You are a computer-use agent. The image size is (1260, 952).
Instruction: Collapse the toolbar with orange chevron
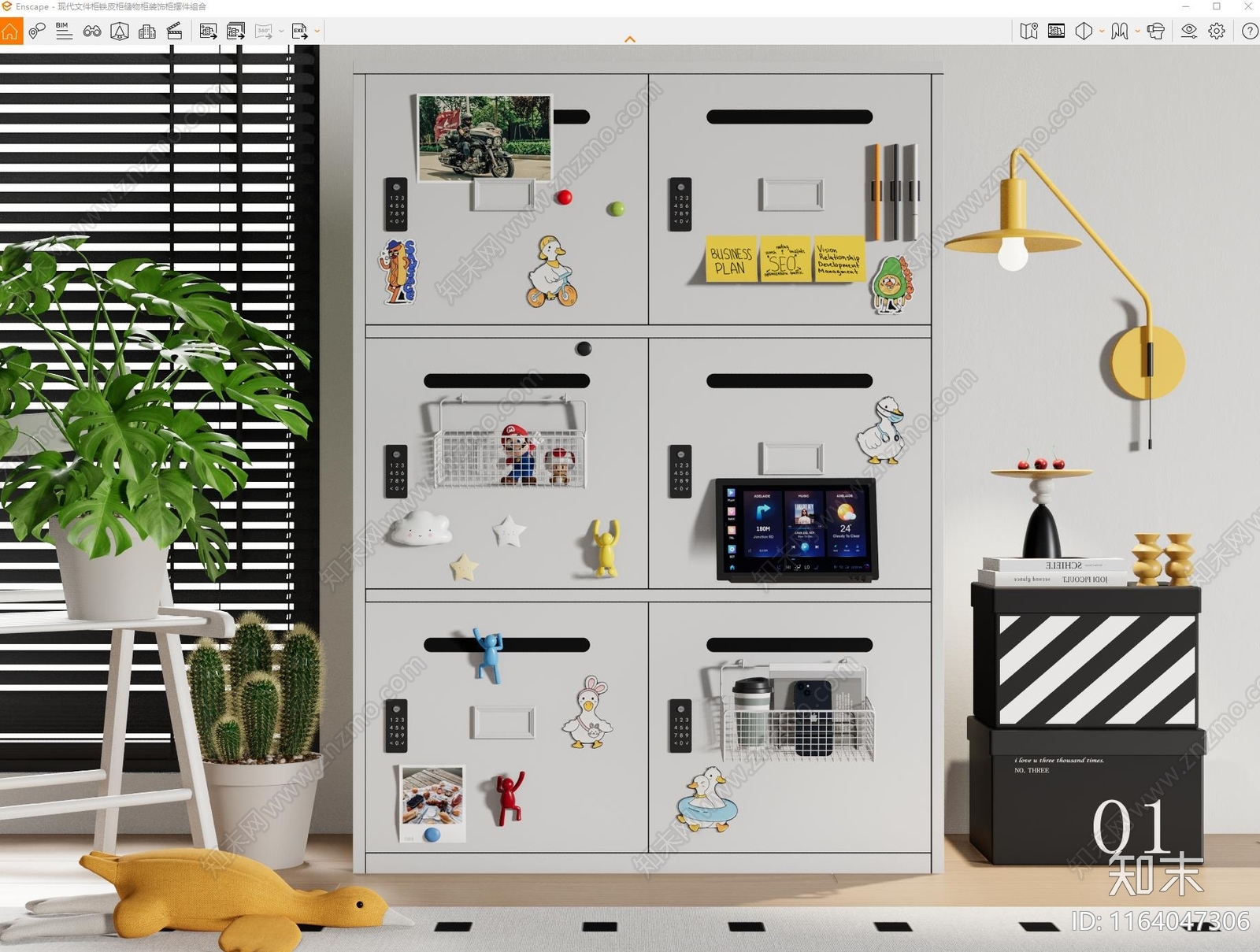coord(630,39)
